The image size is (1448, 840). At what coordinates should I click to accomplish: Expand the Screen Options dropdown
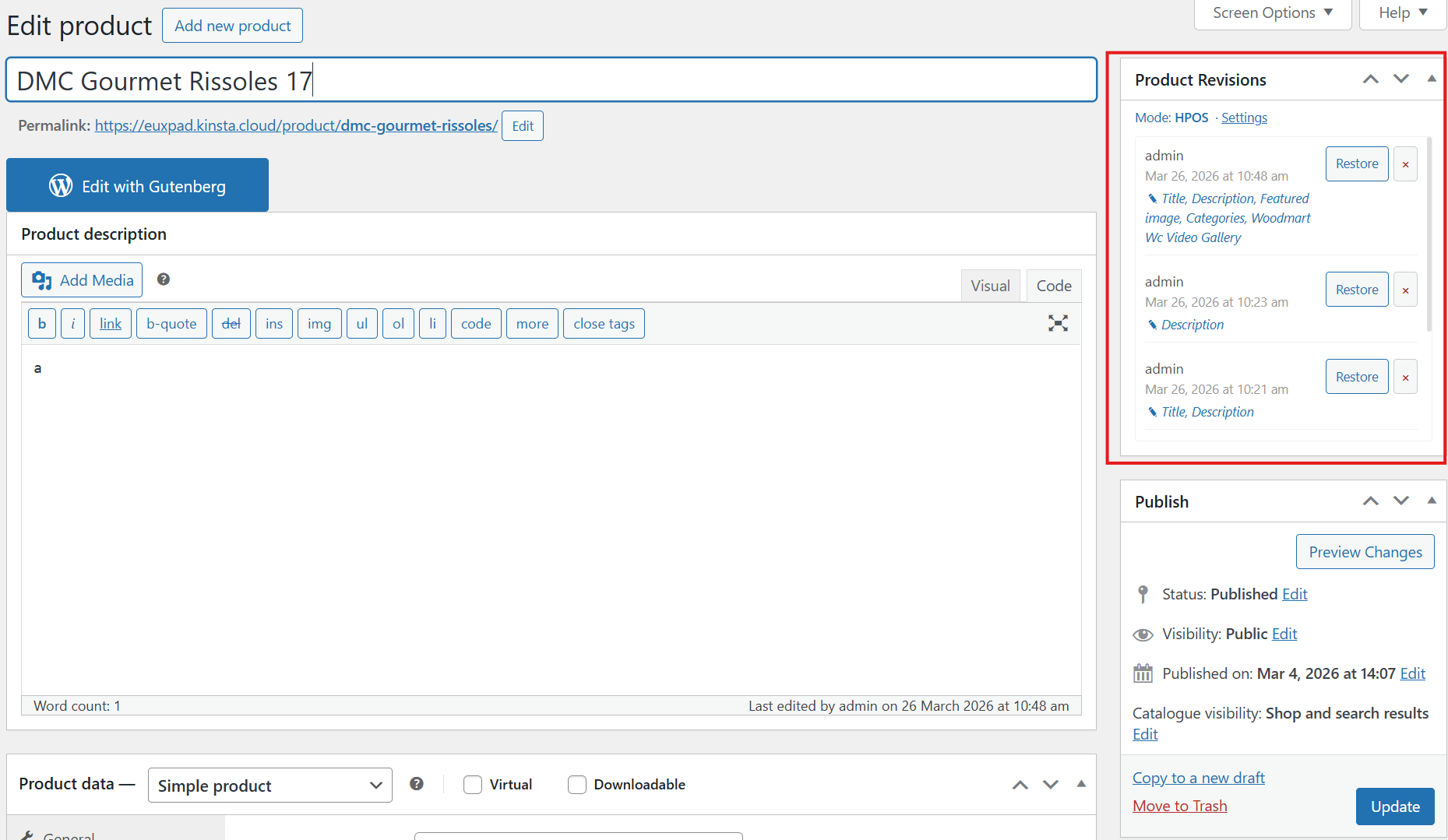pyautogui.click(x=1272, y=13)
